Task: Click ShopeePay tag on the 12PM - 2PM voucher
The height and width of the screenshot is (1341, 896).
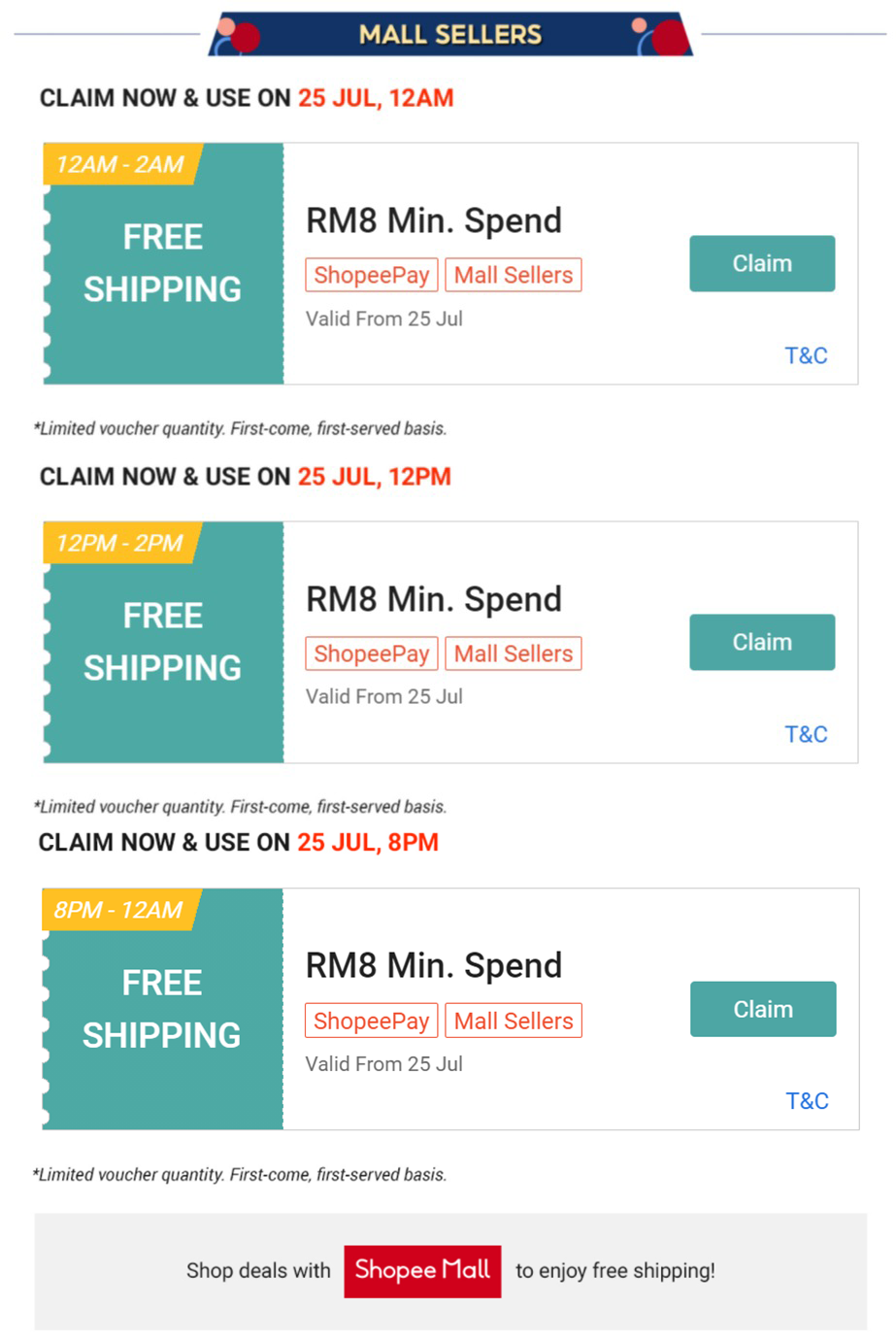Action: (372, 654)
